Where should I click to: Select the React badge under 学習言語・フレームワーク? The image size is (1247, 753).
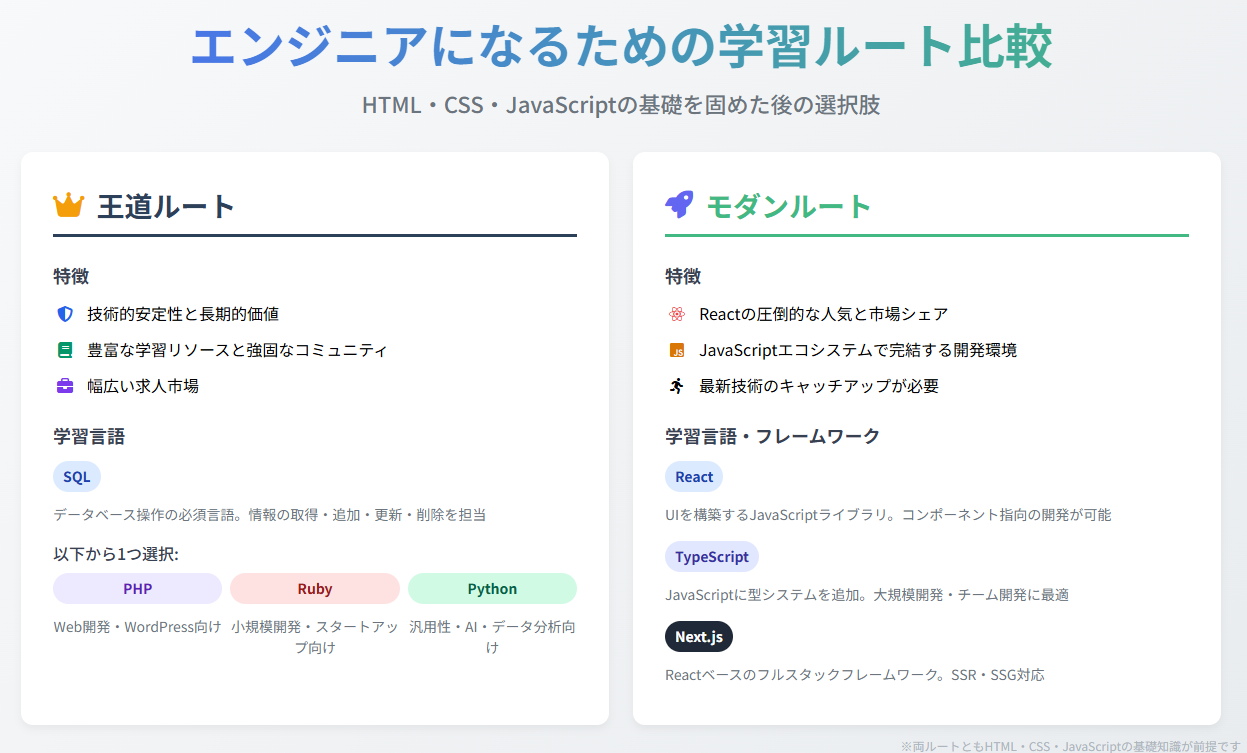pyautogui.click(x=694, y=477)
